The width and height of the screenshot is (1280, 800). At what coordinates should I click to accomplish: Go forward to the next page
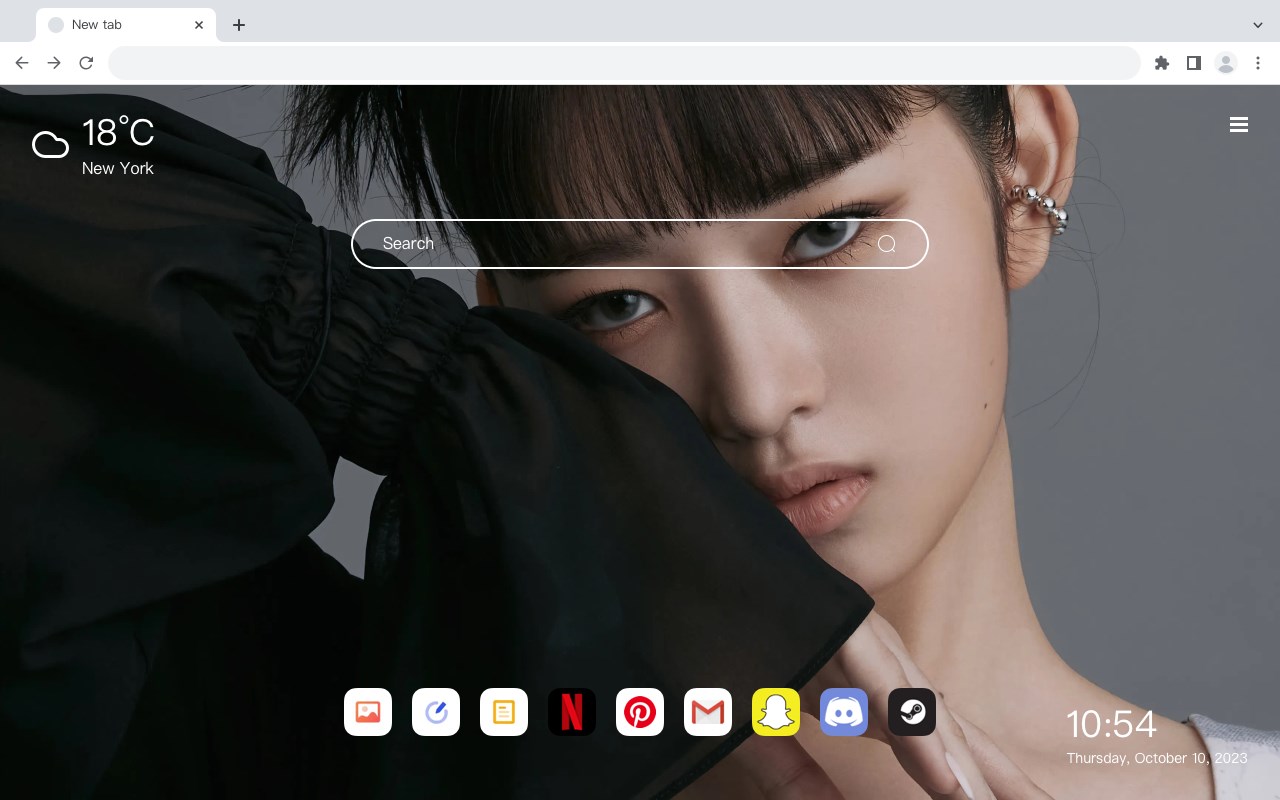tap(54, 63)
